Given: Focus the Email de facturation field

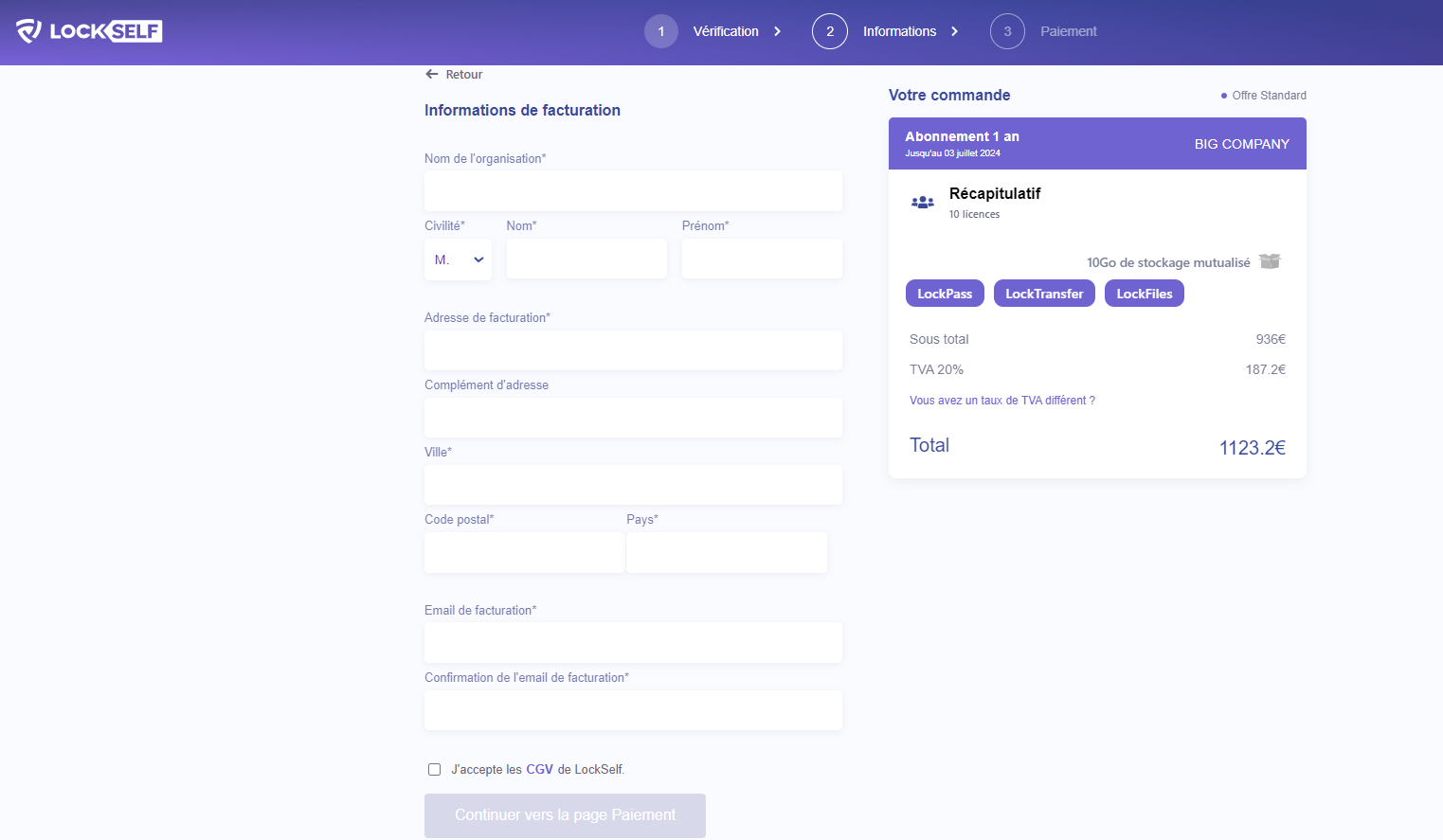Looking at the screenshot, I should click(x=633, y=642).
